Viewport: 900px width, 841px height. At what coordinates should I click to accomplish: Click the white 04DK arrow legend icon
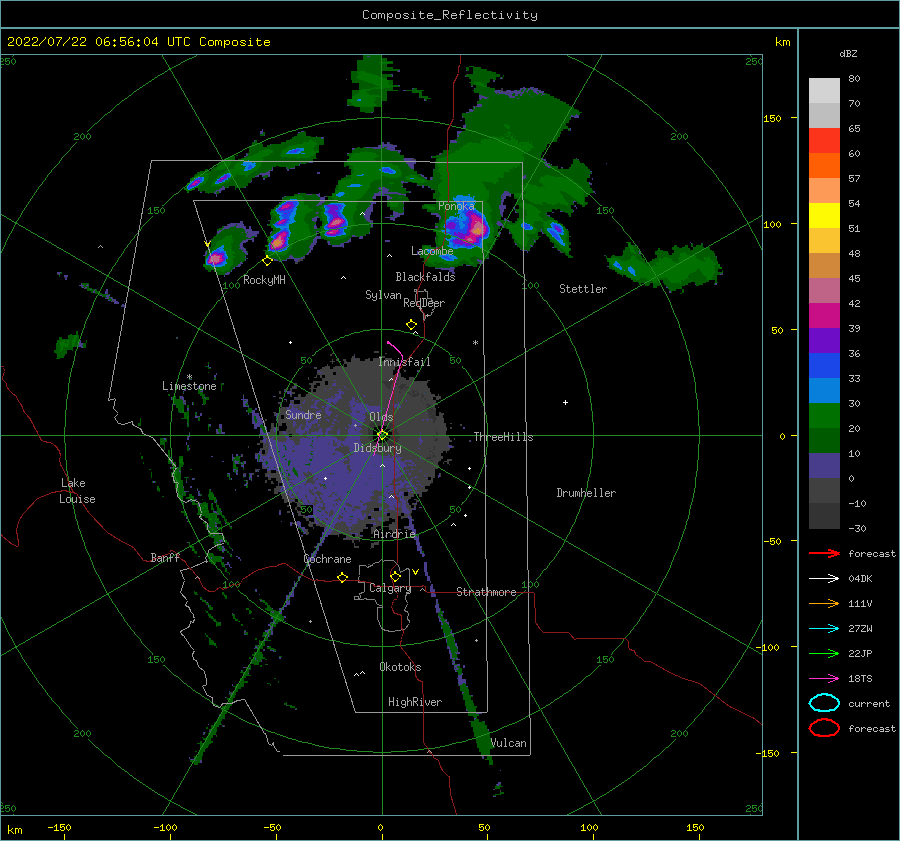pos(824,579)
